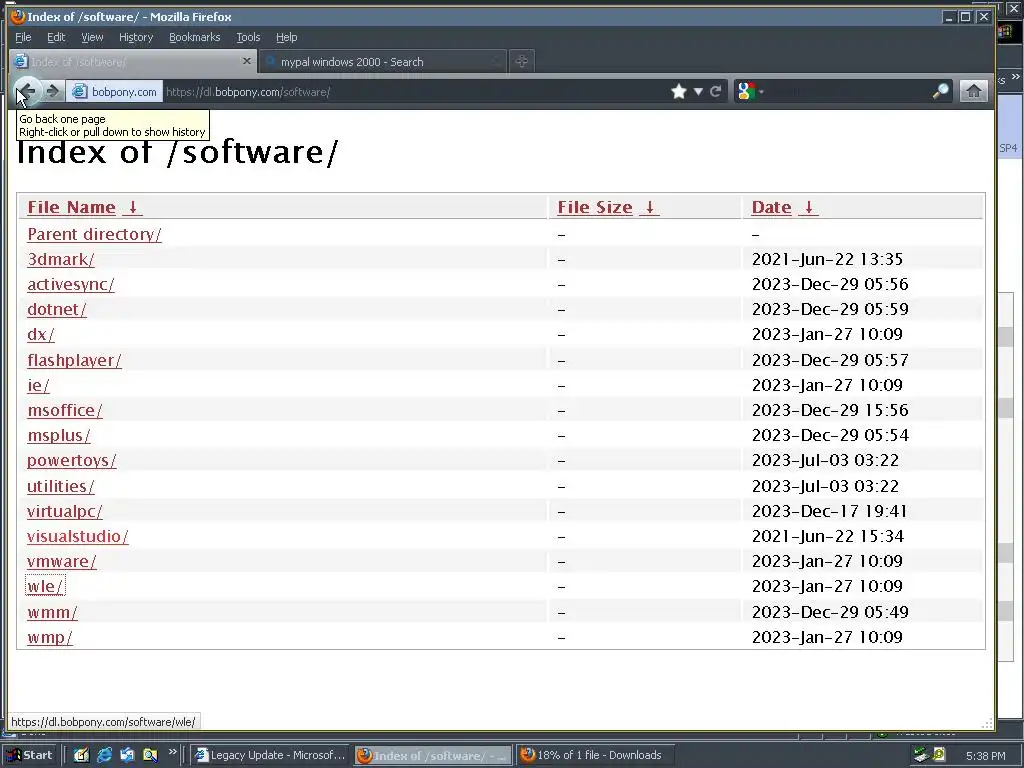The image size is (1024, 768).
Task: Switch to Legacy Update taskbar window
Action: tap(270, 755)
